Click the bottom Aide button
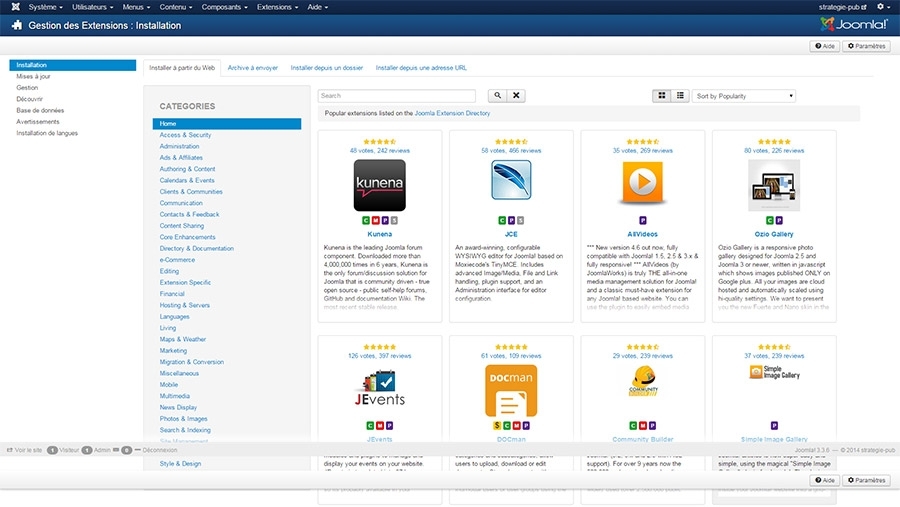Viewport: 900px width, 507px height. 825,480
